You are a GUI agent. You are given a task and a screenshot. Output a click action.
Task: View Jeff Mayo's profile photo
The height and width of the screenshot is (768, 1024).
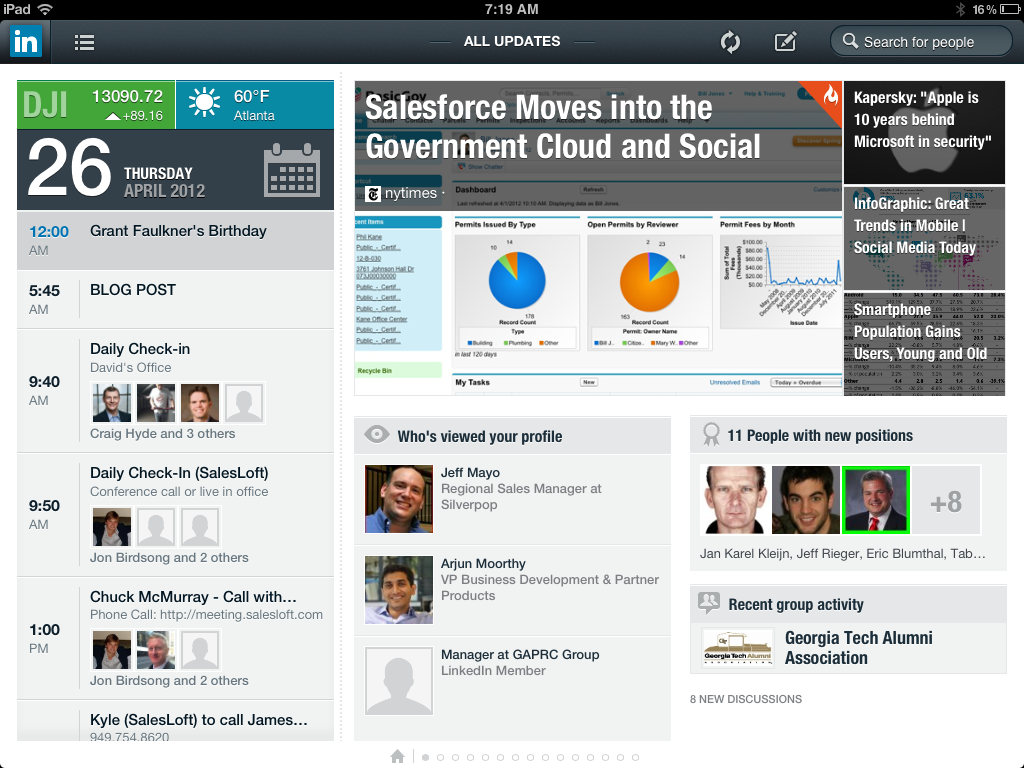(x=399, y=499)
